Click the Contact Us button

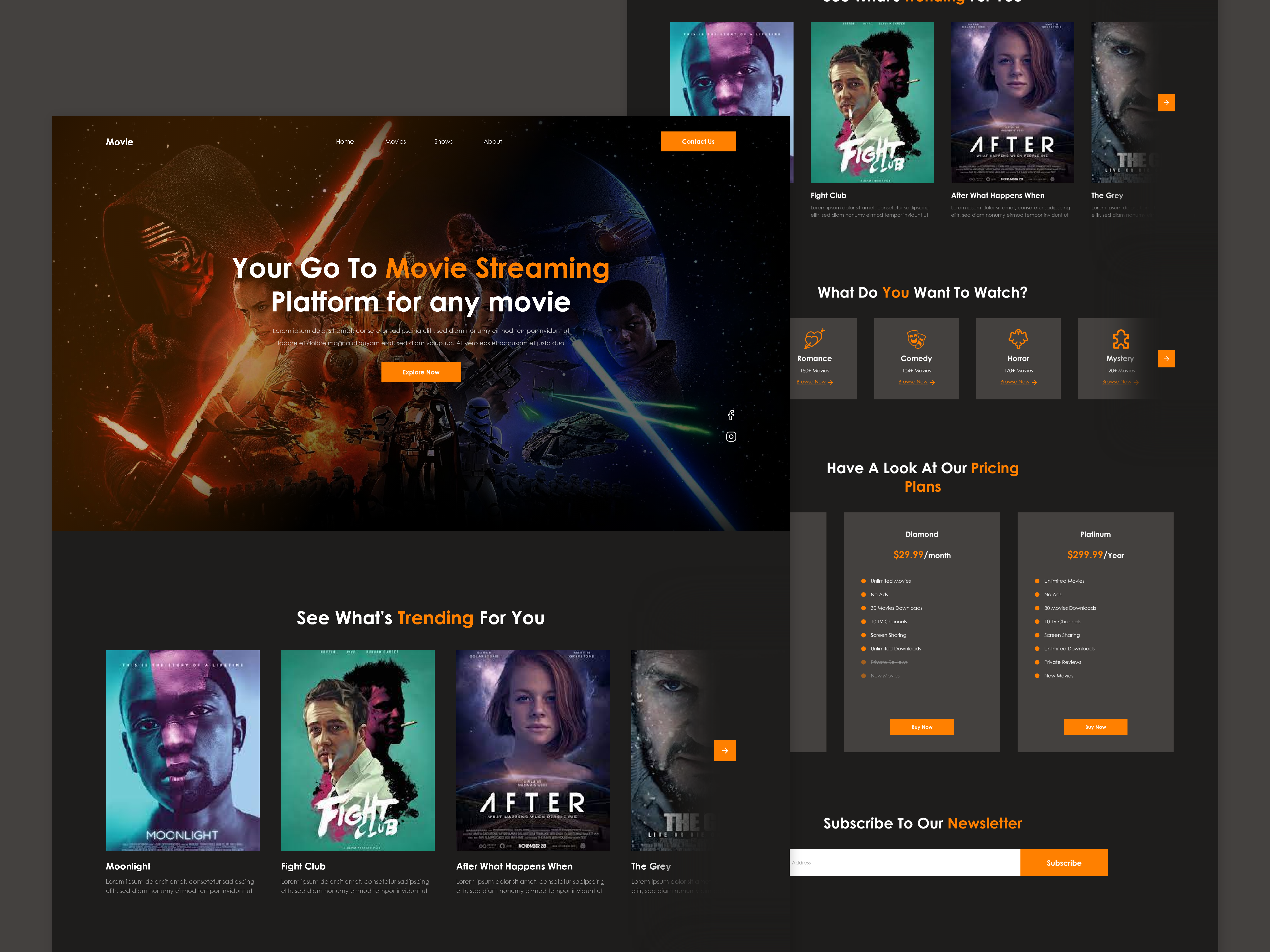(x=698, y=142)
